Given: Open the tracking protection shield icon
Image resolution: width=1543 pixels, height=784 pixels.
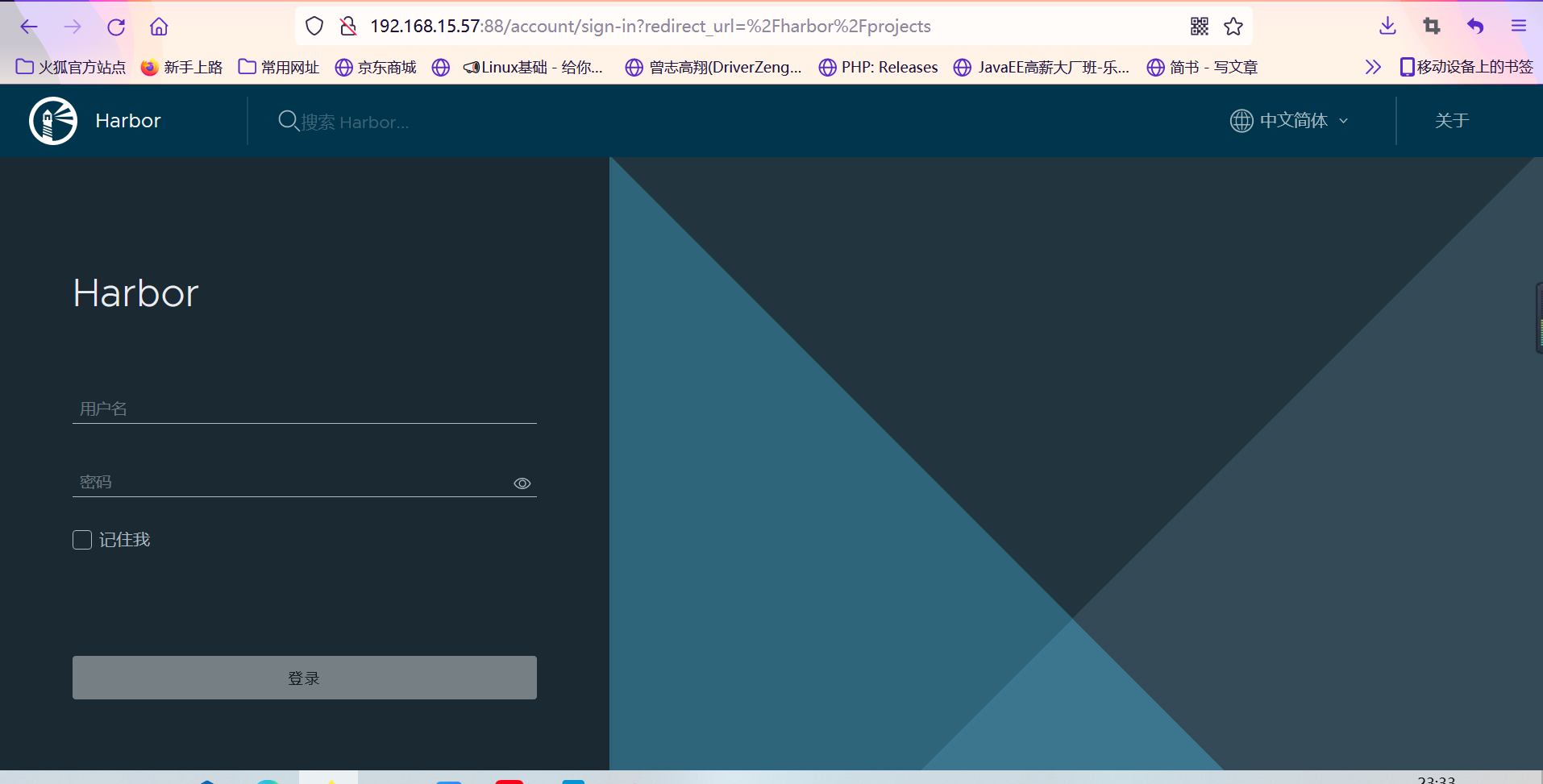Looking at the screenshot, I should pyautogui.click(x=314, y=27).
